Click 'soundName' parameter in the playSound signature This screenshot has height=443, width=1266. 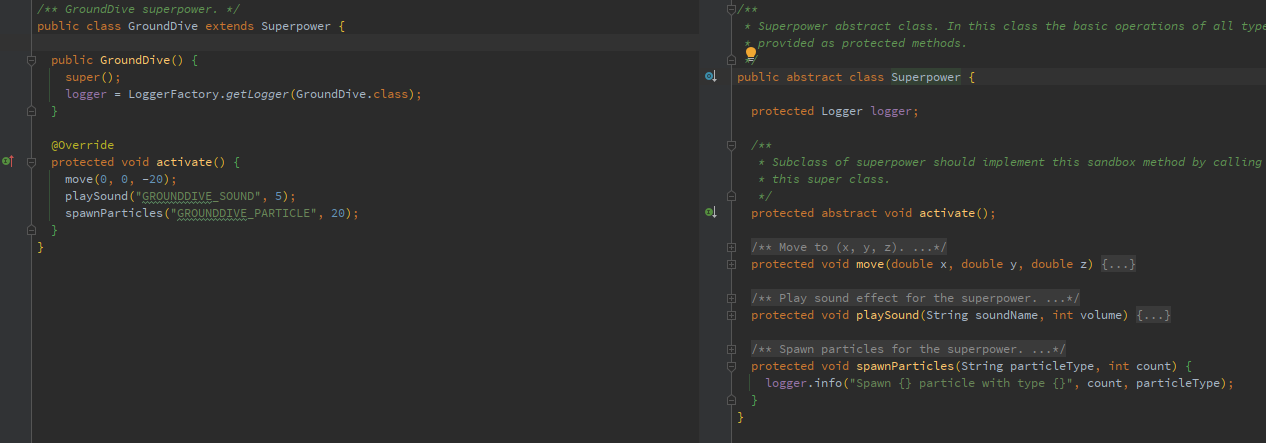pos(1004,315)
